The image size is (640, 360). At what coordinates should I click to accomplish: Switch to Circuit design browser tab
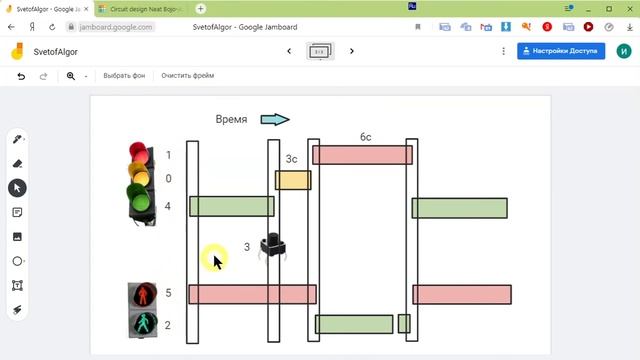[142, 9]
